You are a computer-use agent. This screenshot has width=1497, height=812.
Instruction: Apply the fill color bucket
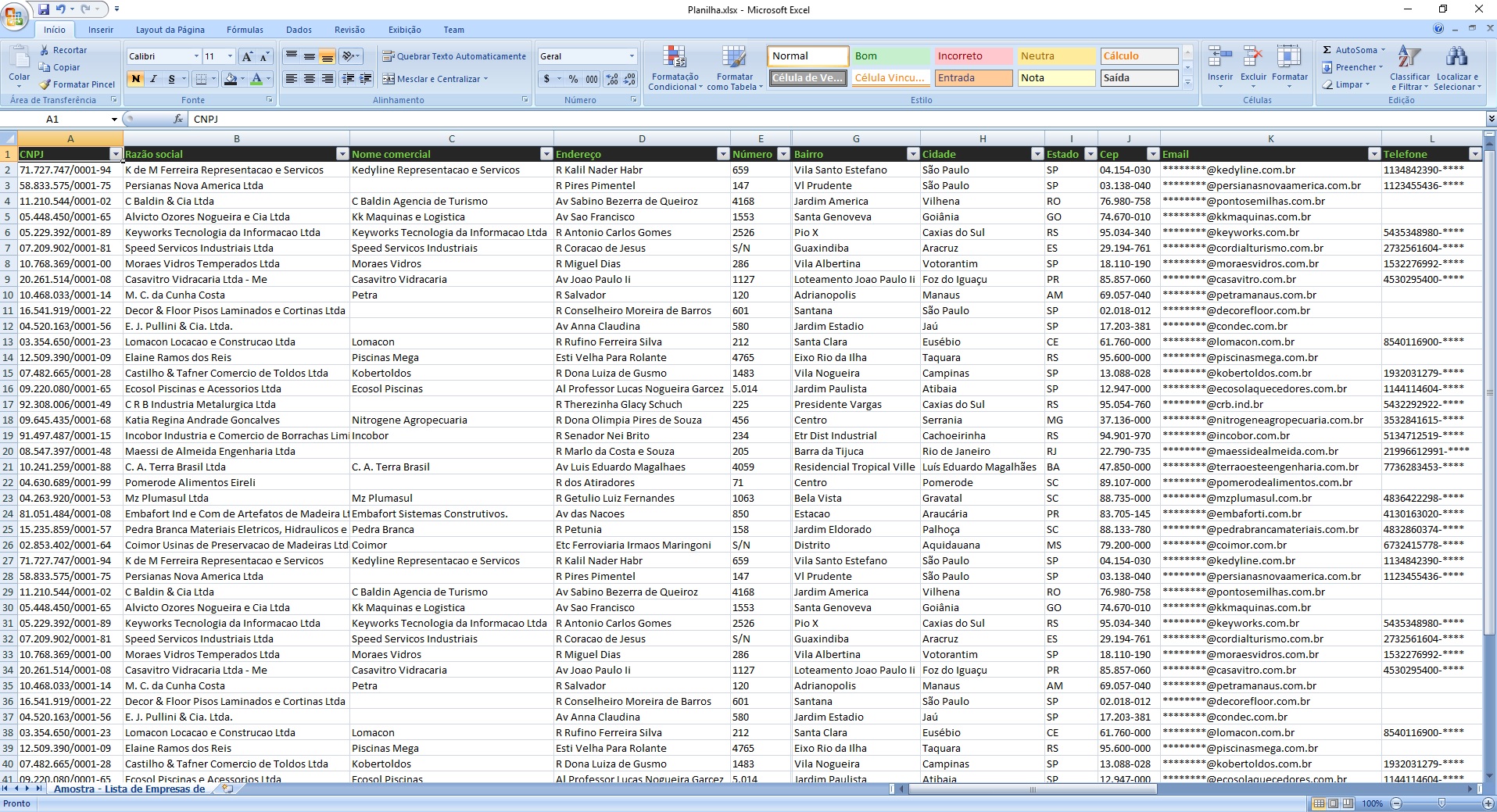230,79
